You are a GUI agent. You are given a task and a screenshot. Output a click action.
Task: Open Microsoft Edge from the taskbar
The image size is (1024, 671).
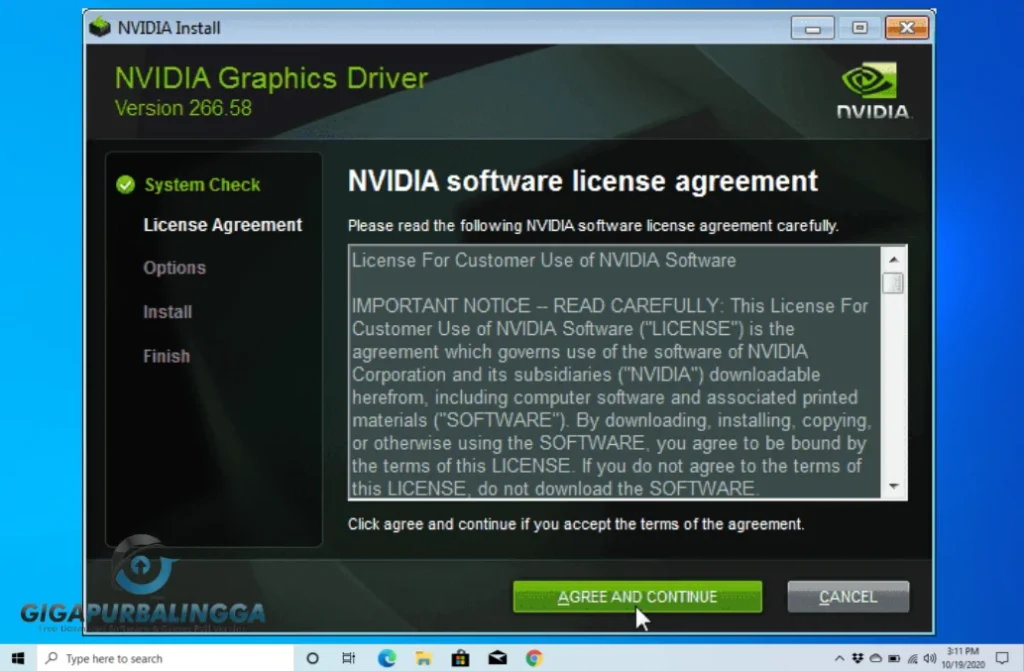point(385,658)
